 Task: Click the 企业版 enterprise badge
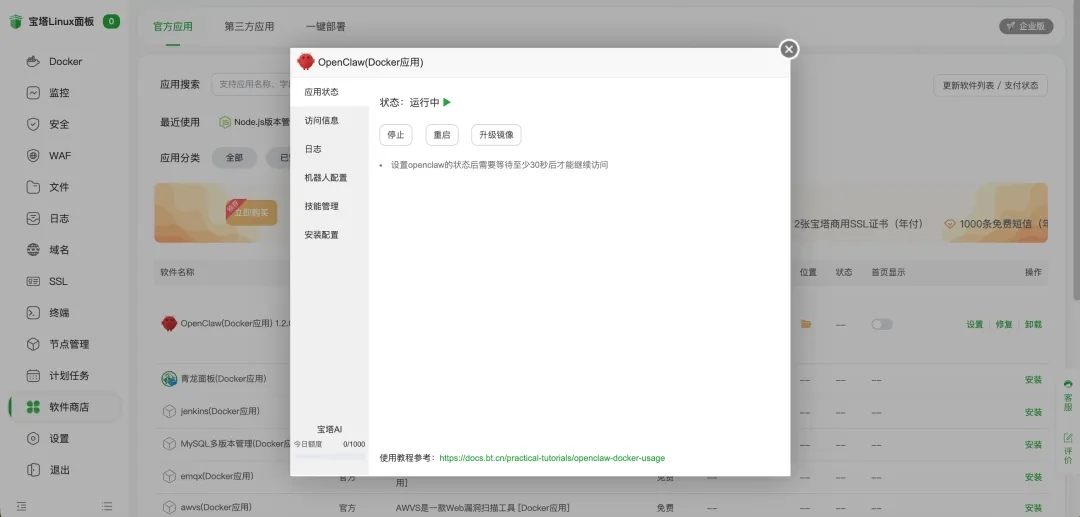click(1026, 26)
